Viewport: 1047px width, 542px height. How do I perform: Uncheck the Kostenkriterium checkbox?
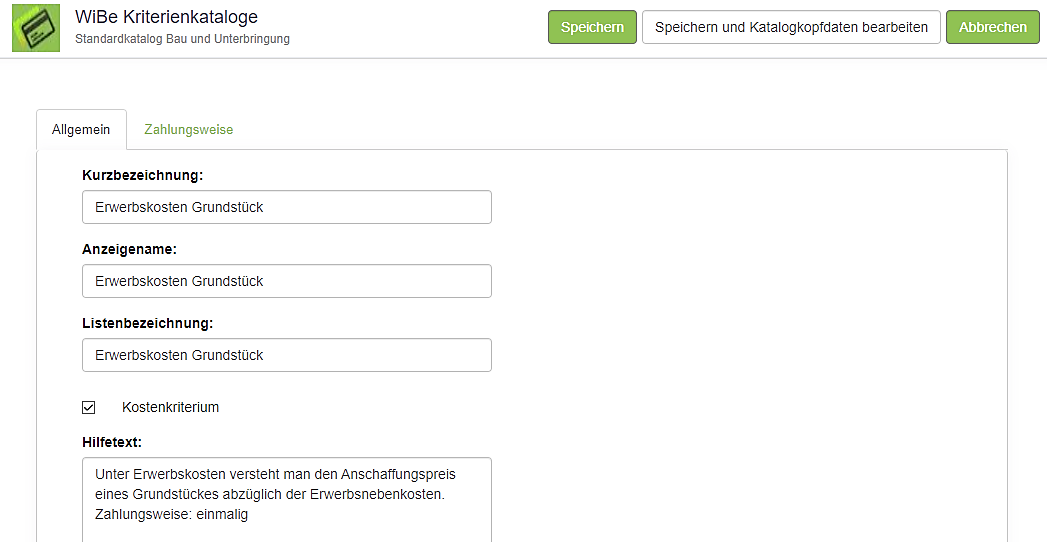click(89, 407)
